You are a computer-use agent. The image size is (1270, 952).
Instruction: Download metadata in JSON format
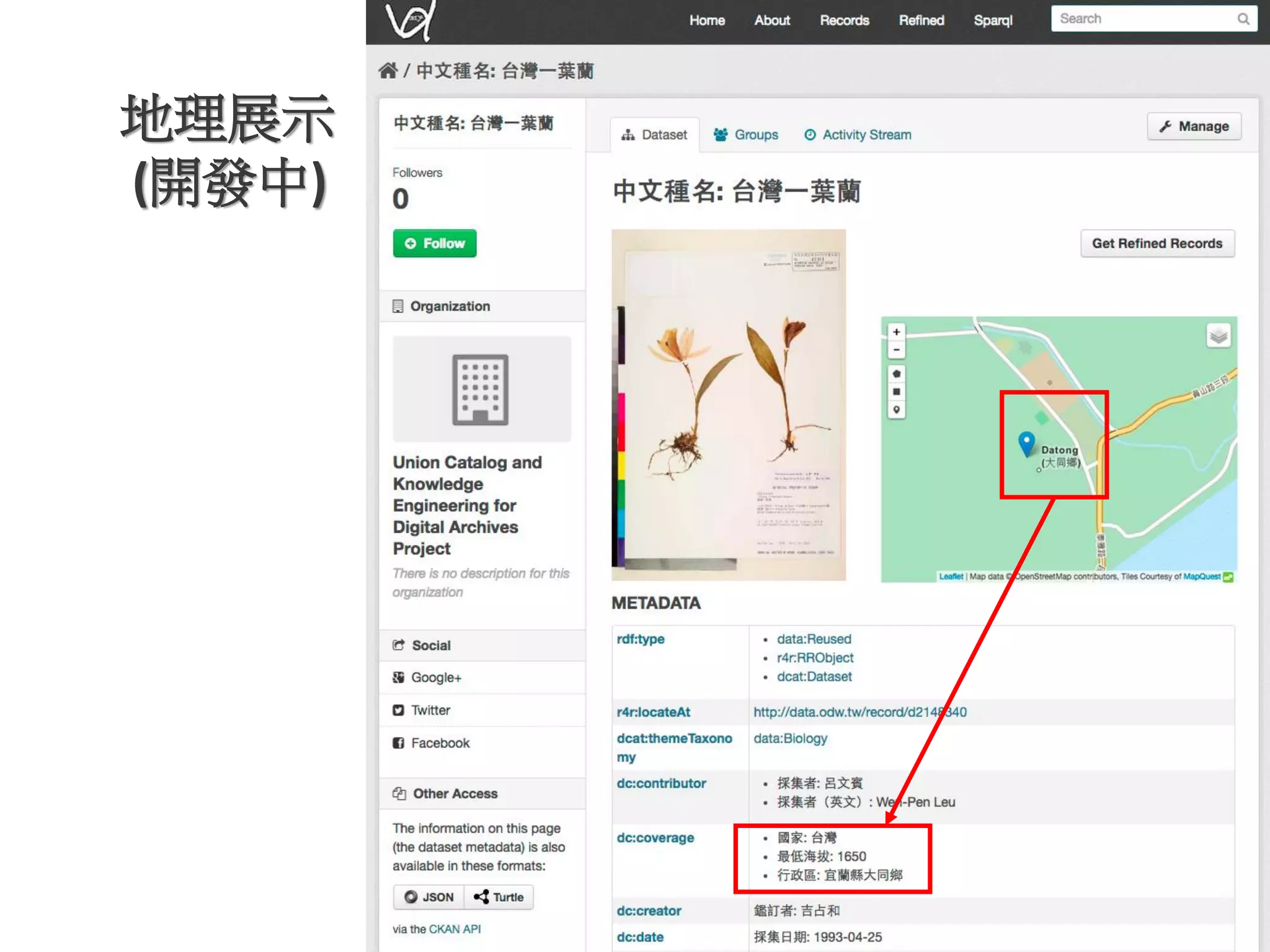(x=429, y=897)
